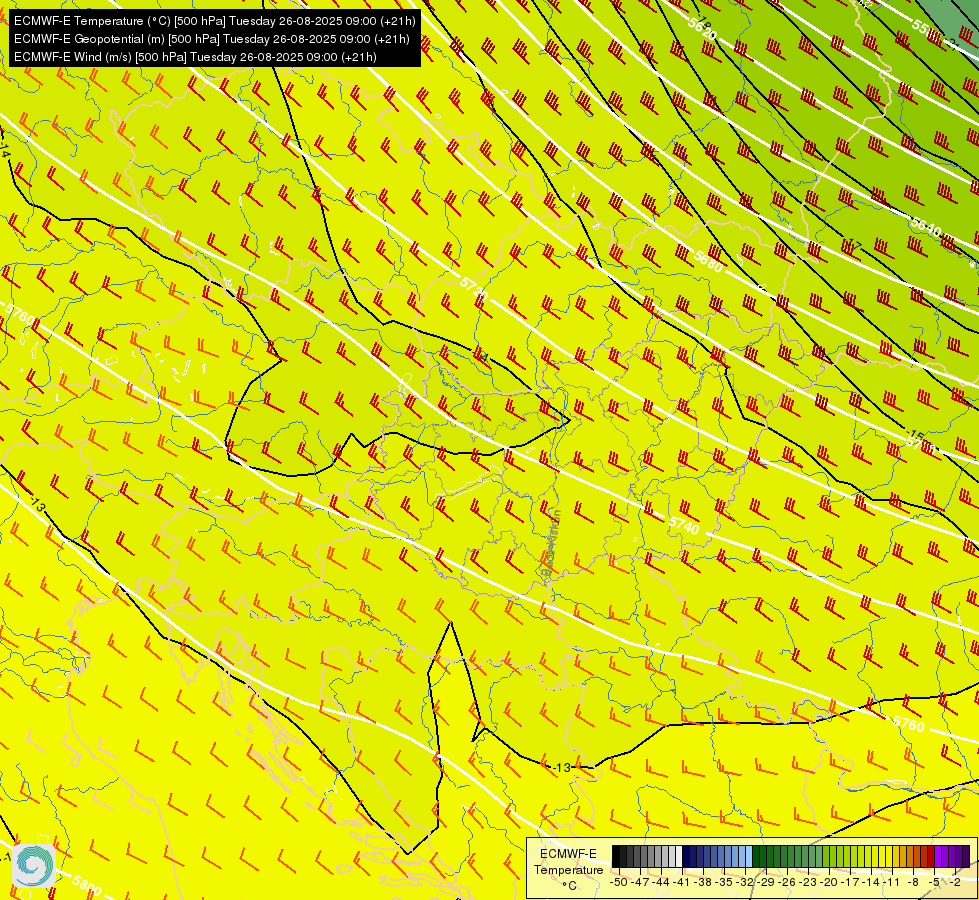Click the -23 value on the temperature legend

[x=807, y=883]
